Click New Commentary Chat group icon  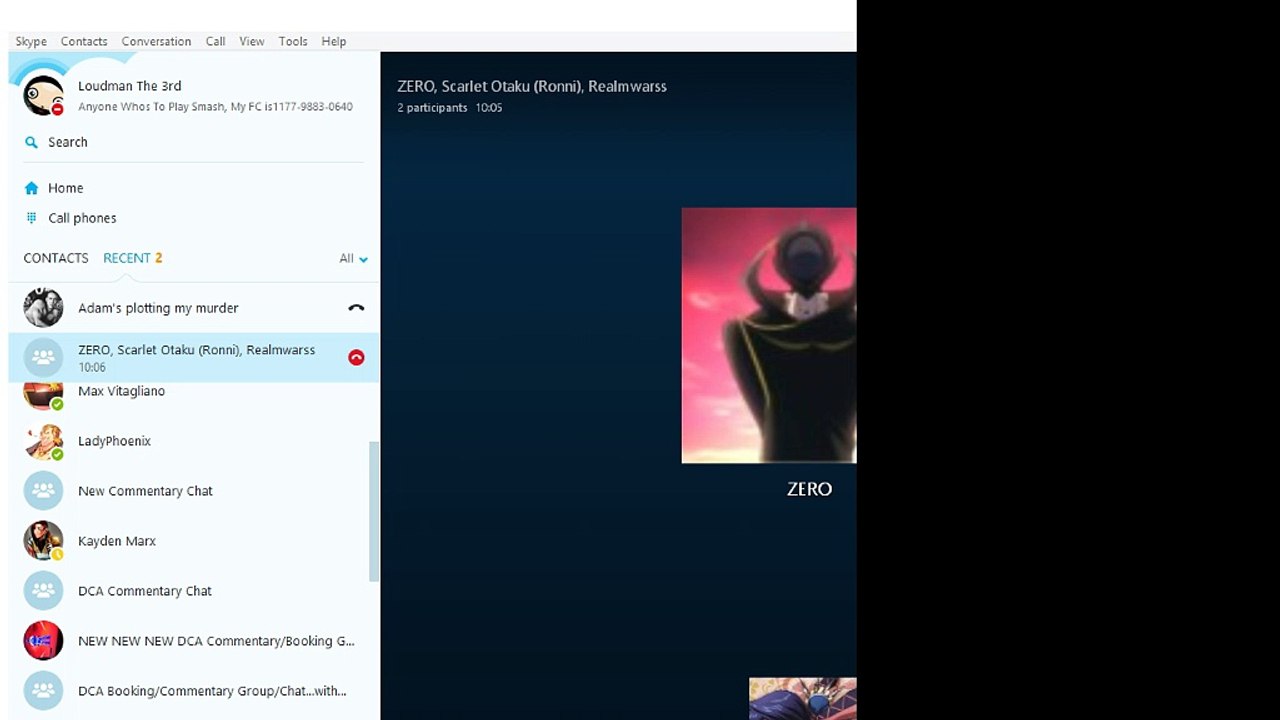point(43,491)
